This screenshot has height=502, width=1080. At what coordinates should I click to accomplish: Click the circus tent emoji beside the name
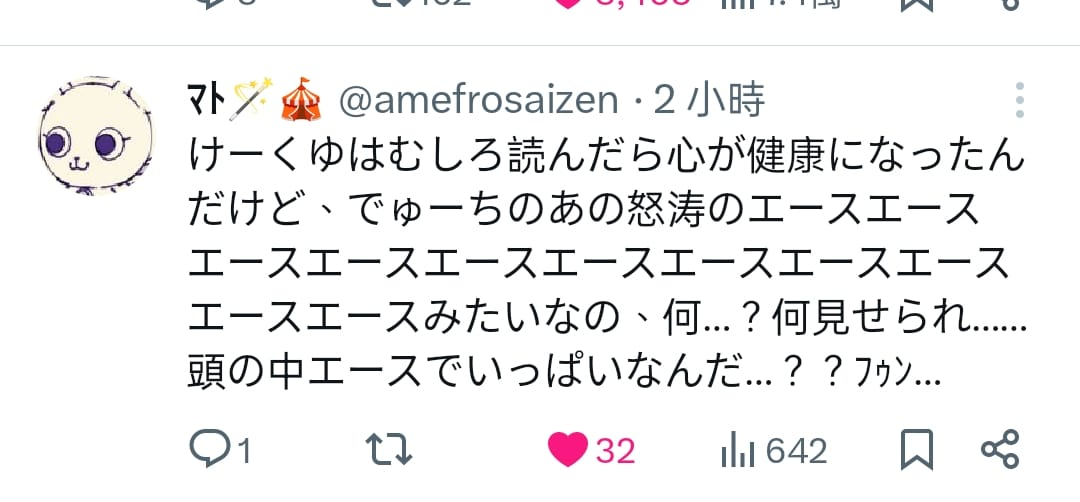coord(301,100)
